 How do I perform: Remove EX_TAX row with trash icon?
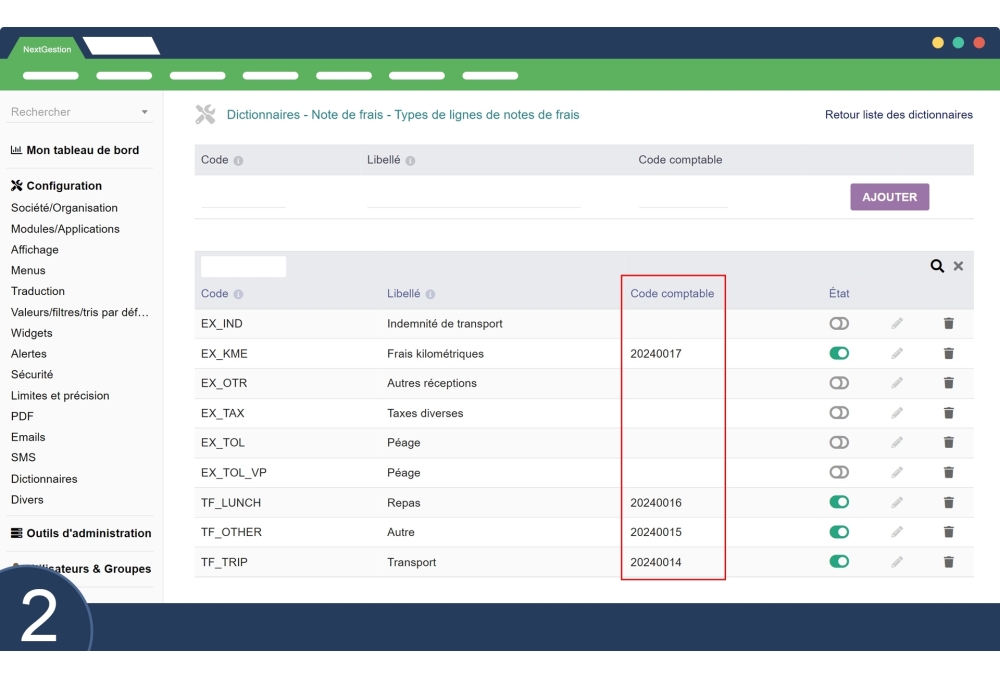[x=948, y=413]
